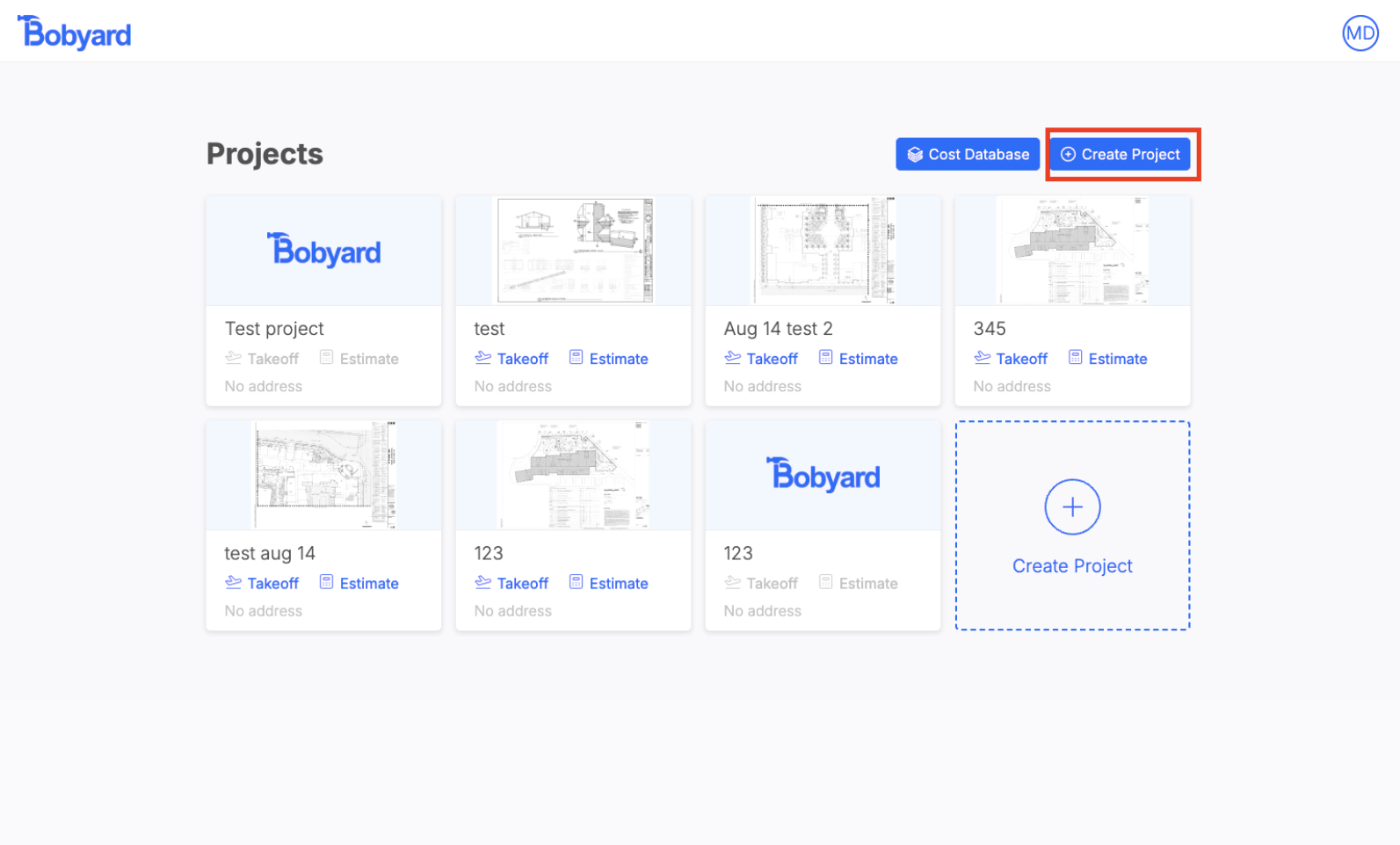Click "No address" under Test project
The height and width of the screenshot is (845, 1400).
point(264,386)
